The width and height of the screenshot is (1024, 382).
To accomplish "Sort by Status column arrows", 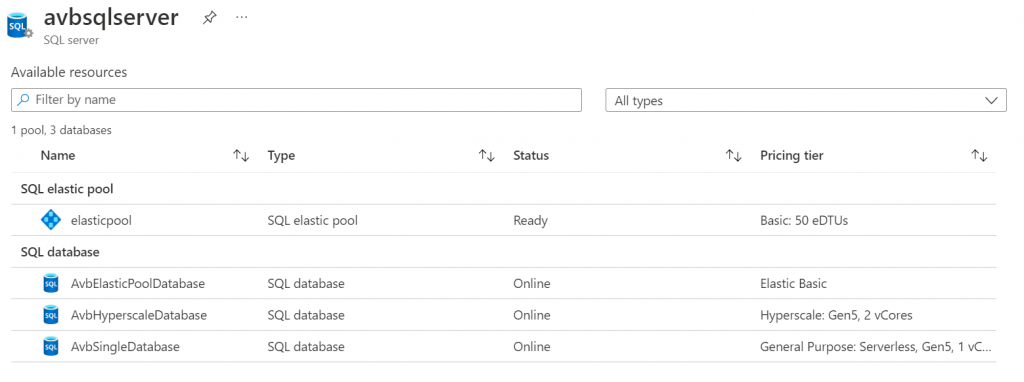I will 733,155.
